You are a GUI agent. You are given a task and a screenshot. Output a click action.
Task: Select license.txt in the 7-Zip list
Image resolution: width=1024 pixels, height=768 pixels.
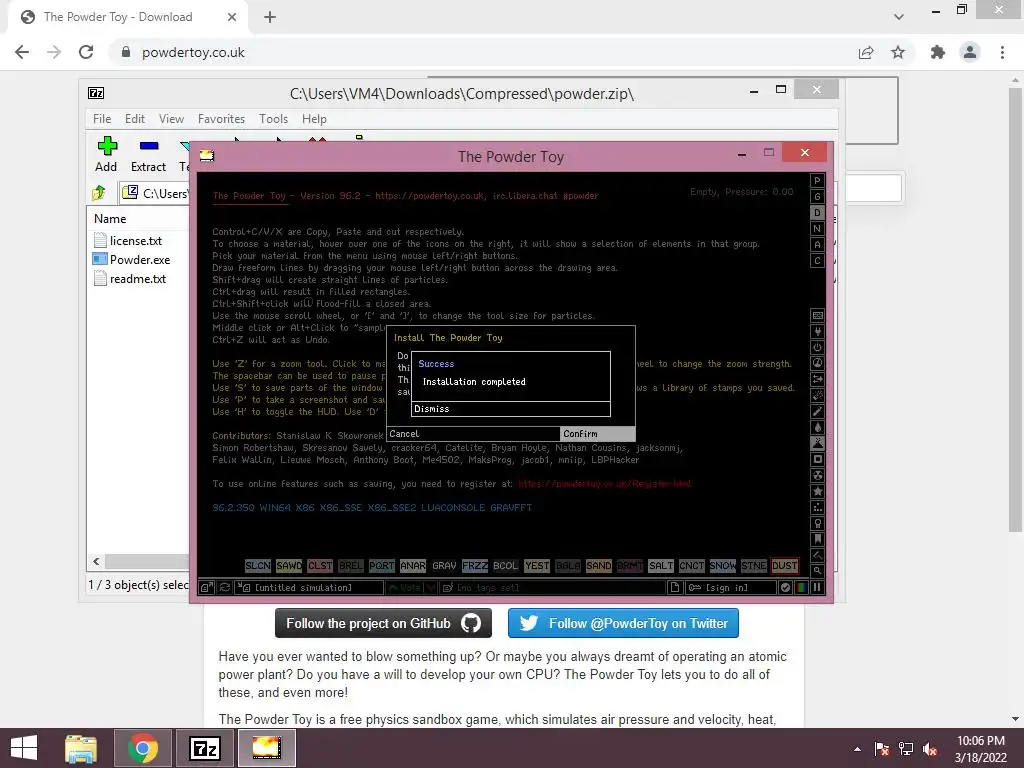[x=135, y=241]
